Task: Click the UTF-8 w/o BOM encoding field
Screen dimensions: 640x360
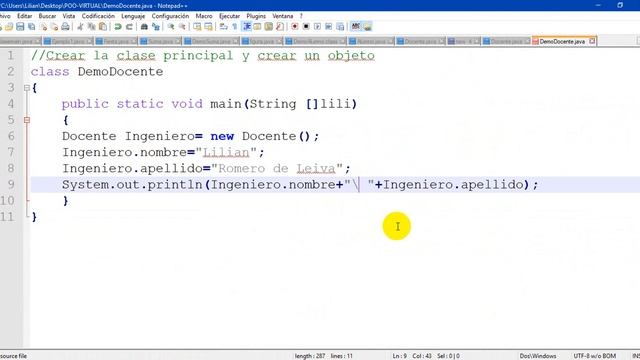Action: (594, 356)
